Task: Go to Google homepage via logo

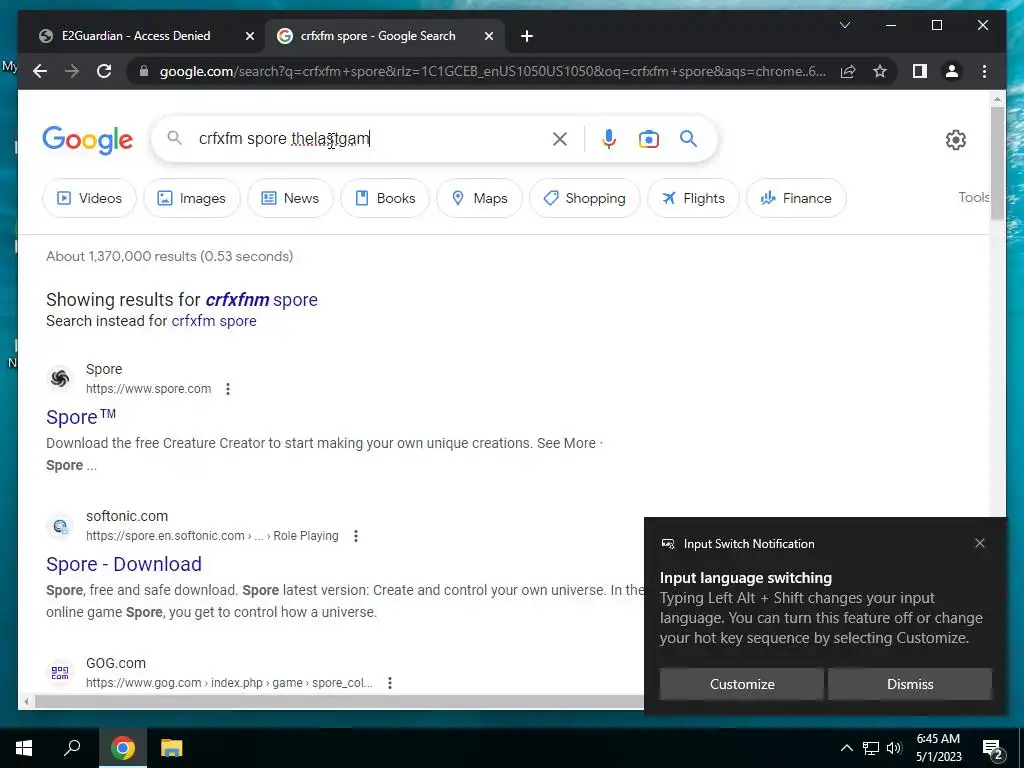Action: [x=88, y=140]
